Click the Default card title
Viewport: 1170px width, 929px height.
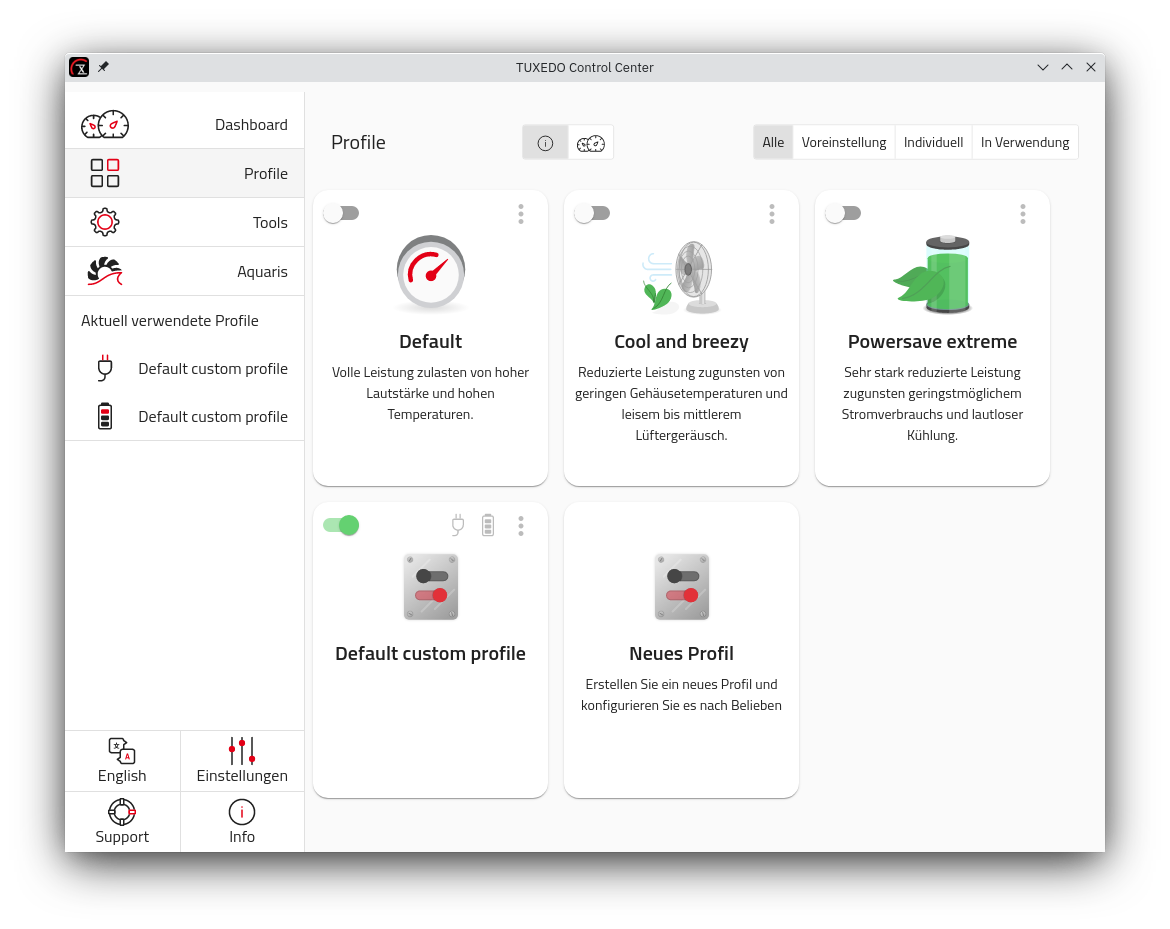[431, 342]
